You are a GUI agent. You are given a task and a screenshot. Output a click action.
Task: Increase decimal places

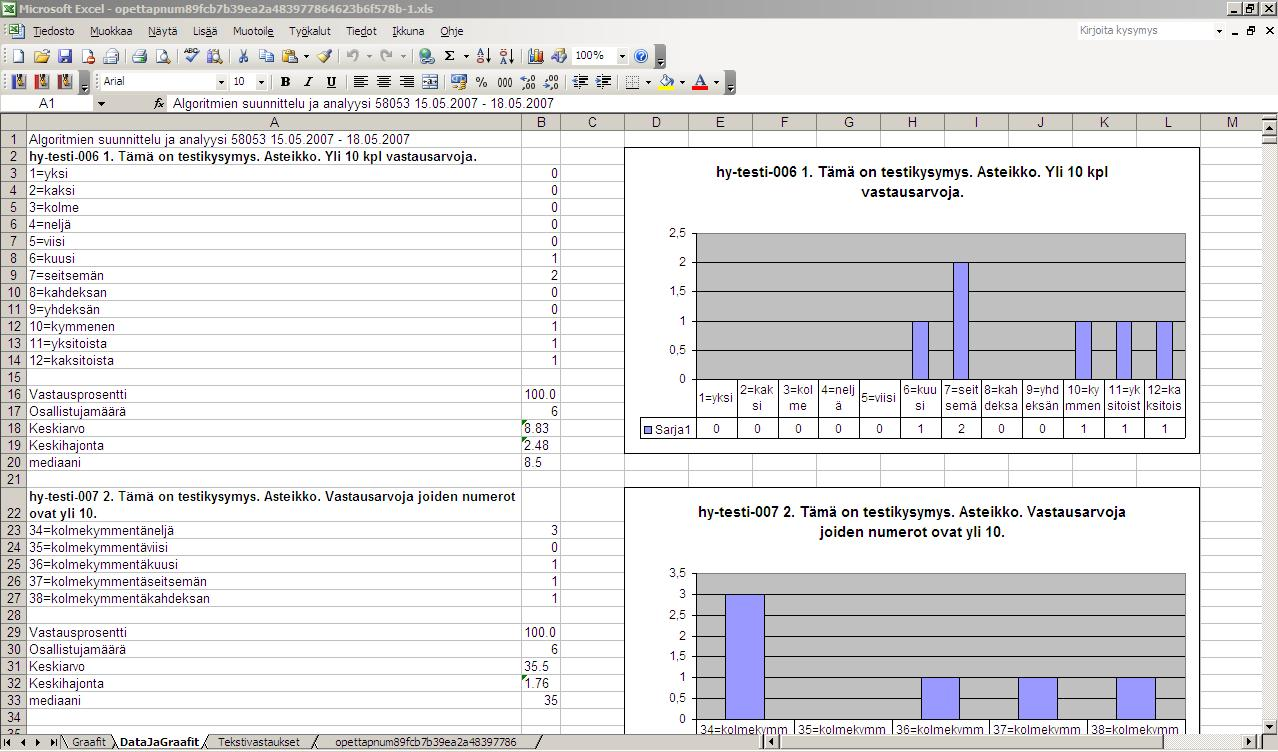[x=528, y=82]
